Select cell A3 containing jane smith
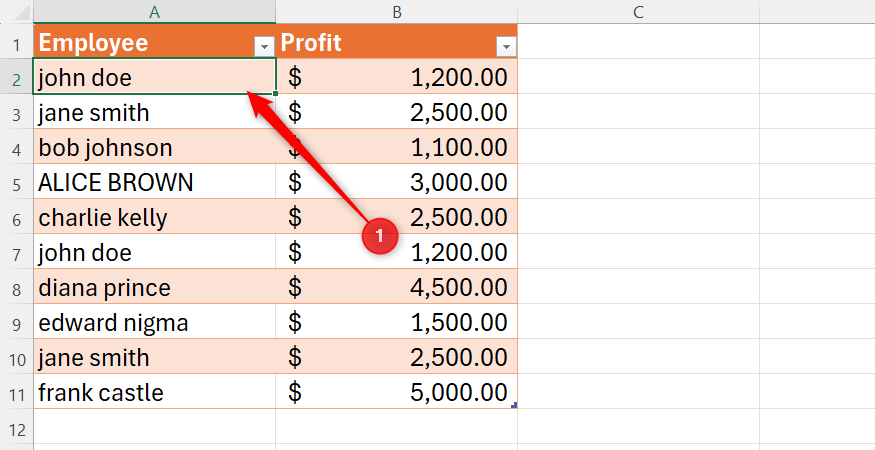 click(x=155, y=112)
